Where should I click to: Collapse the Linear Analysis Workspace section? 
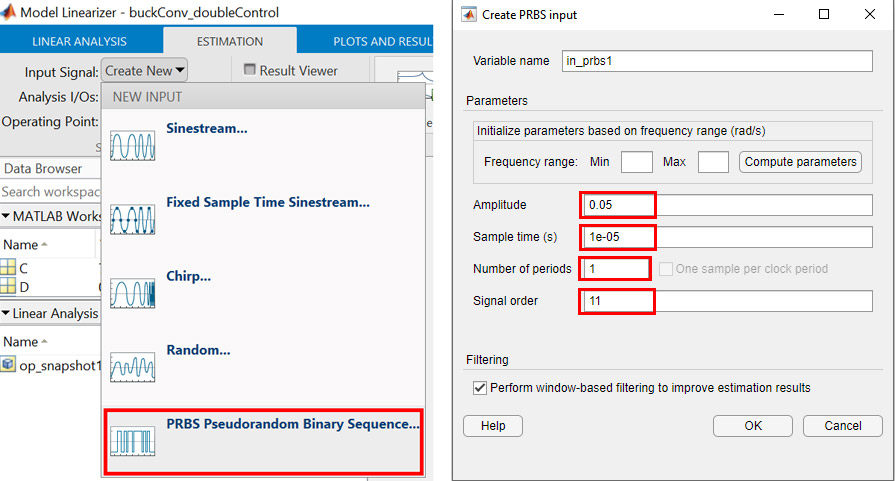tap(6, 314)
